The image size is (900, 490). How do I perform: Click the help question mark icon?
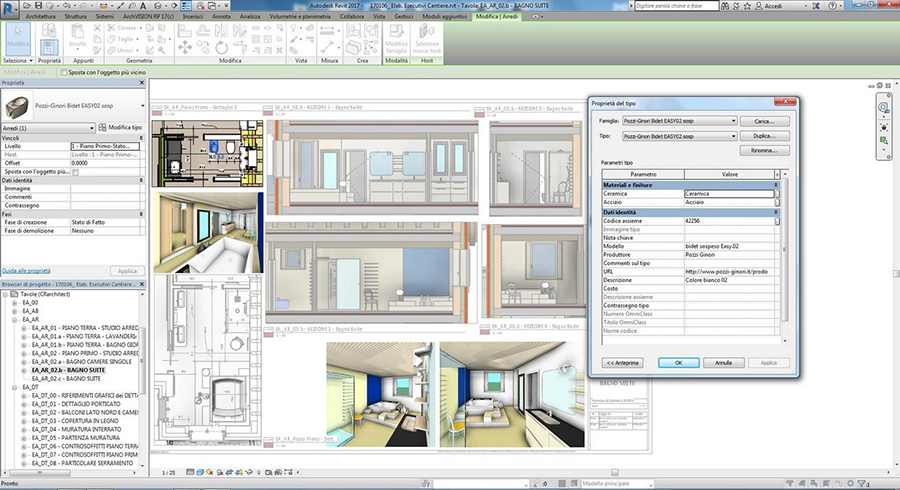pyautogui.click(x=833, y=6)
